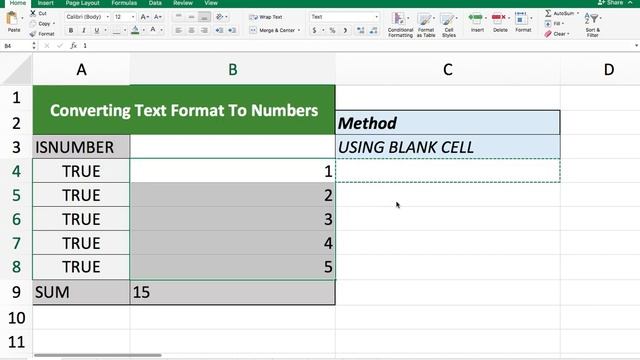
Task: Apply the green fill color
Action: click(x=135, y=30)
